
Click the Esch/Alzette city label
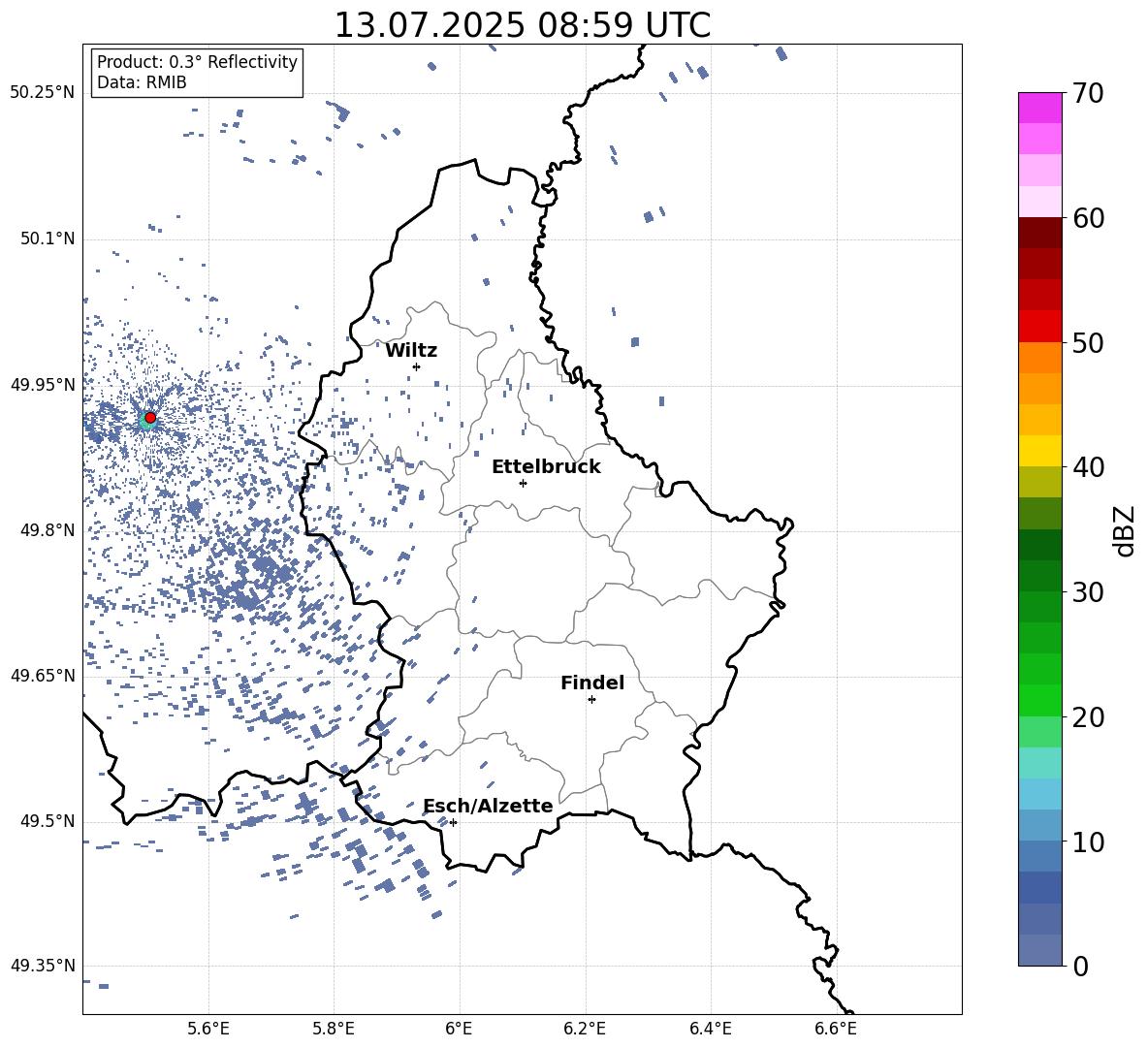488,806
